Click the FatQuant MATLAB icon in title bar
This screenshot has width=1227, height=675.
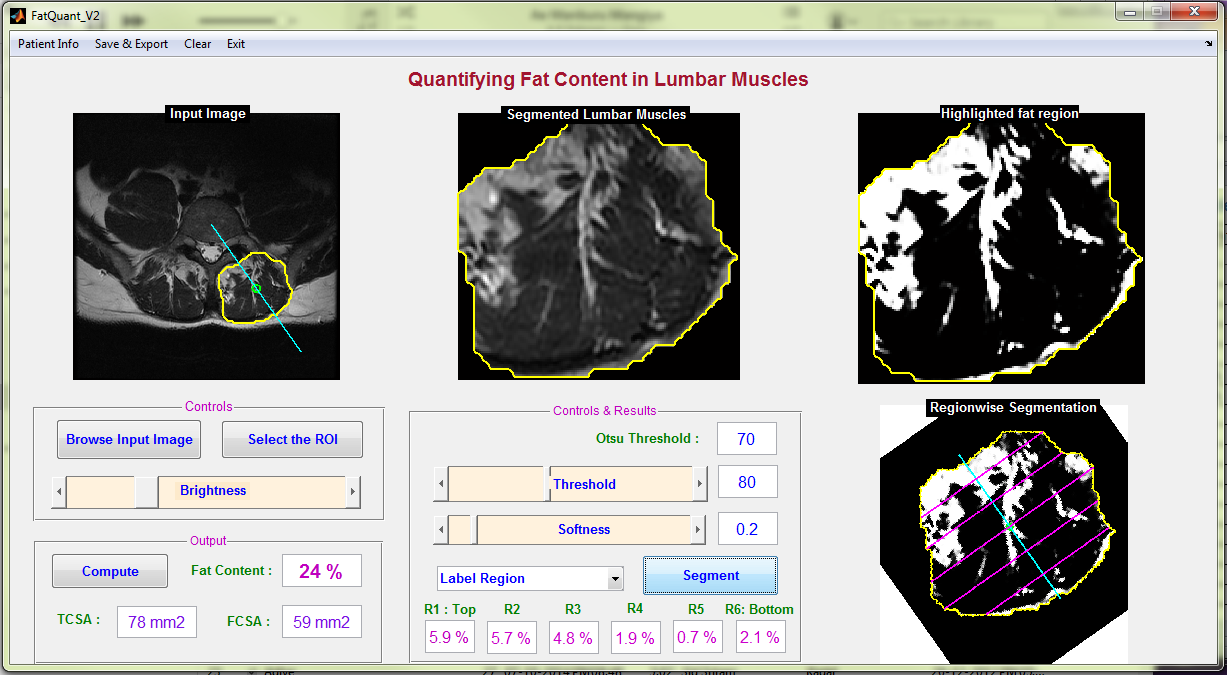click(x=17, y=15)
